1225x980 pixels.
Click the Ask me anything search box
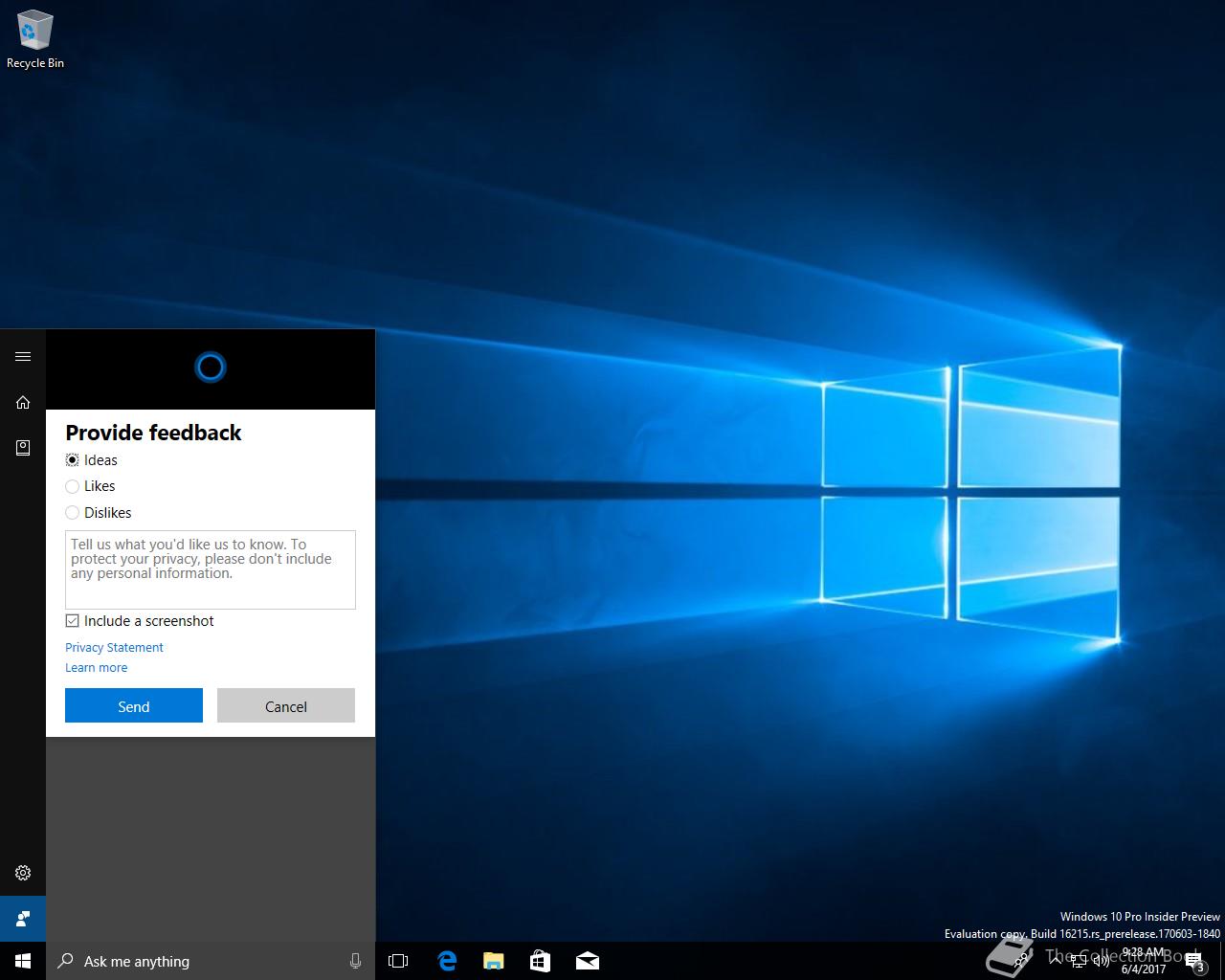click(211, 961)
